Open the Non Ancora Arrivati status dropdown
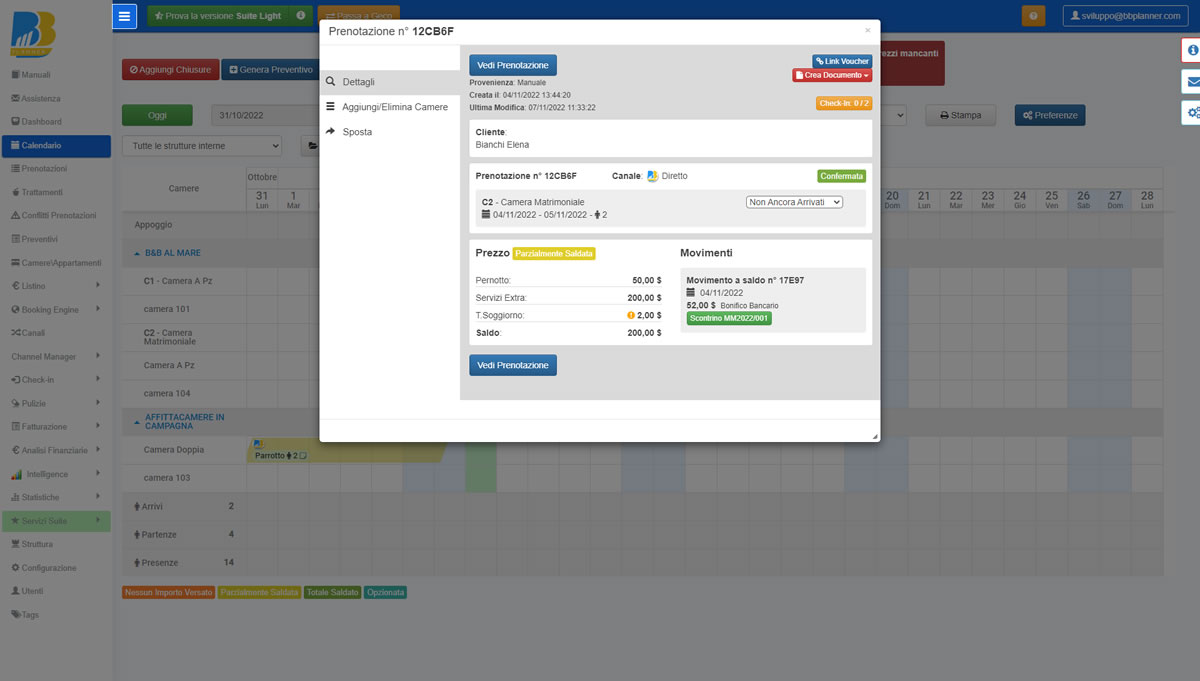The width and height of the screenshot is (1200, 681). pos(794,202)
